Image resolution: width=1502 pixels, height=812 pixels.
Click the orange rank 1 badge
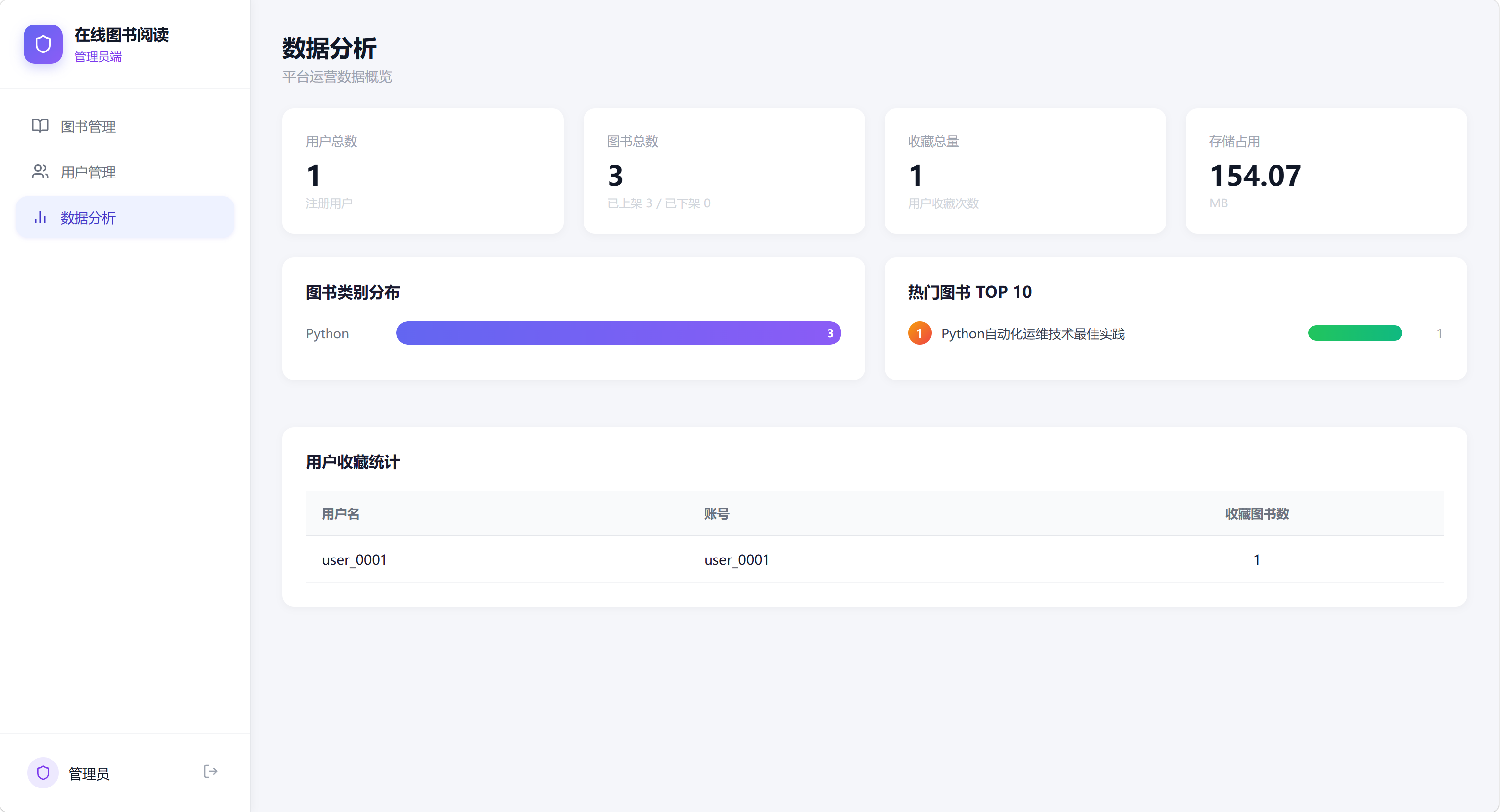919,333
